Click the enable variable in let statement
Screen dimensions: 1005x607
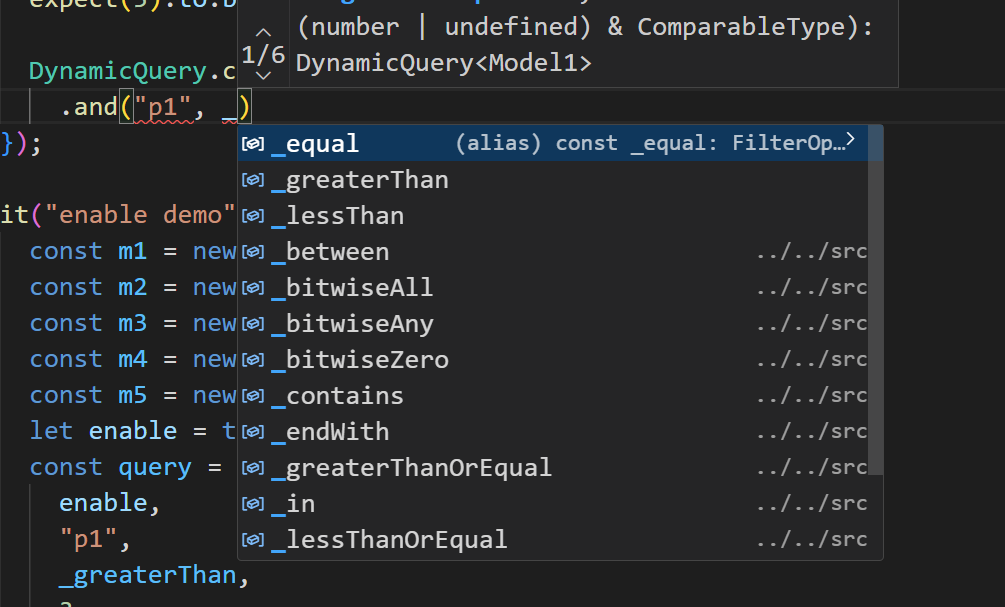133,431
